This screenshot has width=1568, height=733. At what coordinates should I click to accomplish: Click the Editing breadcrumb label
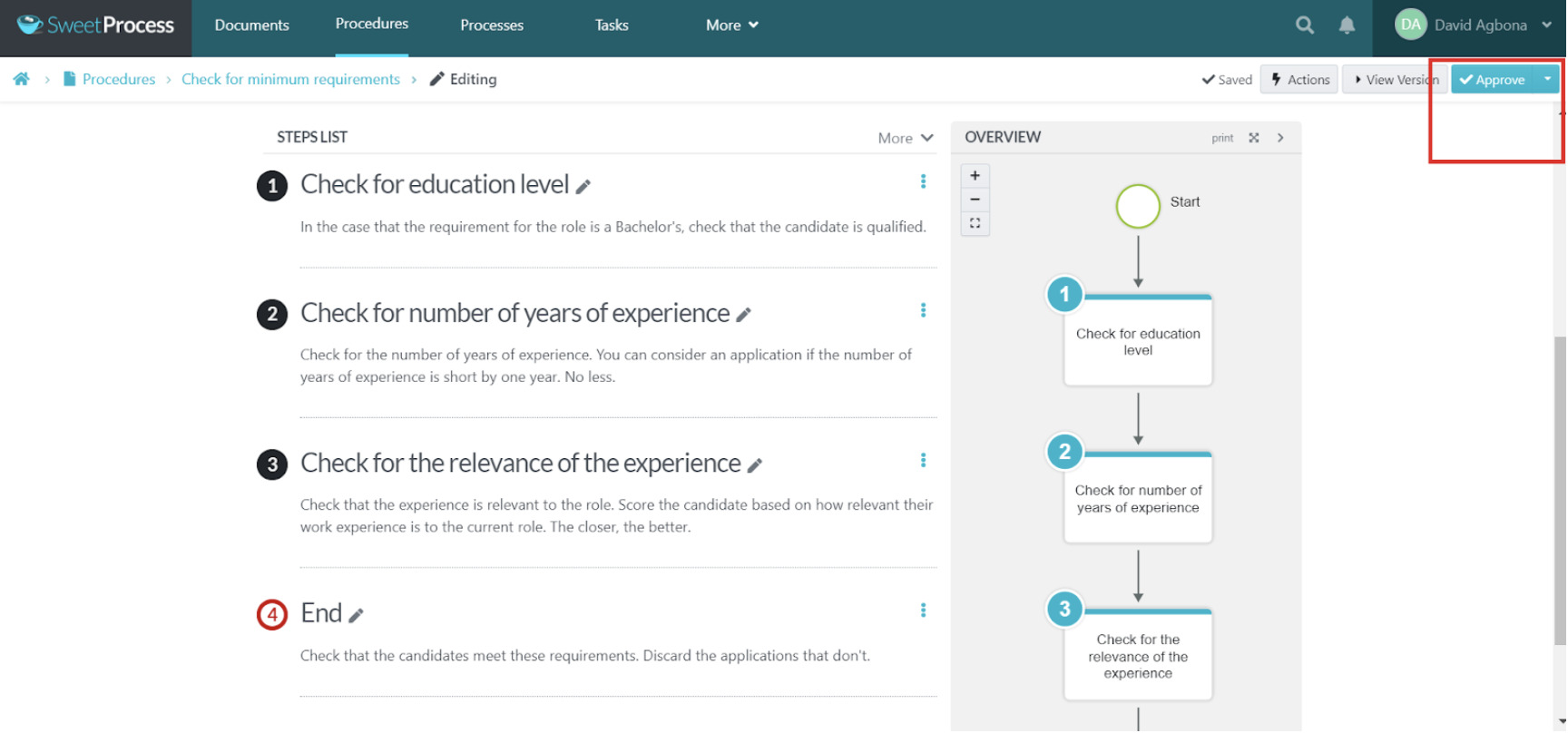pos(463,79)
